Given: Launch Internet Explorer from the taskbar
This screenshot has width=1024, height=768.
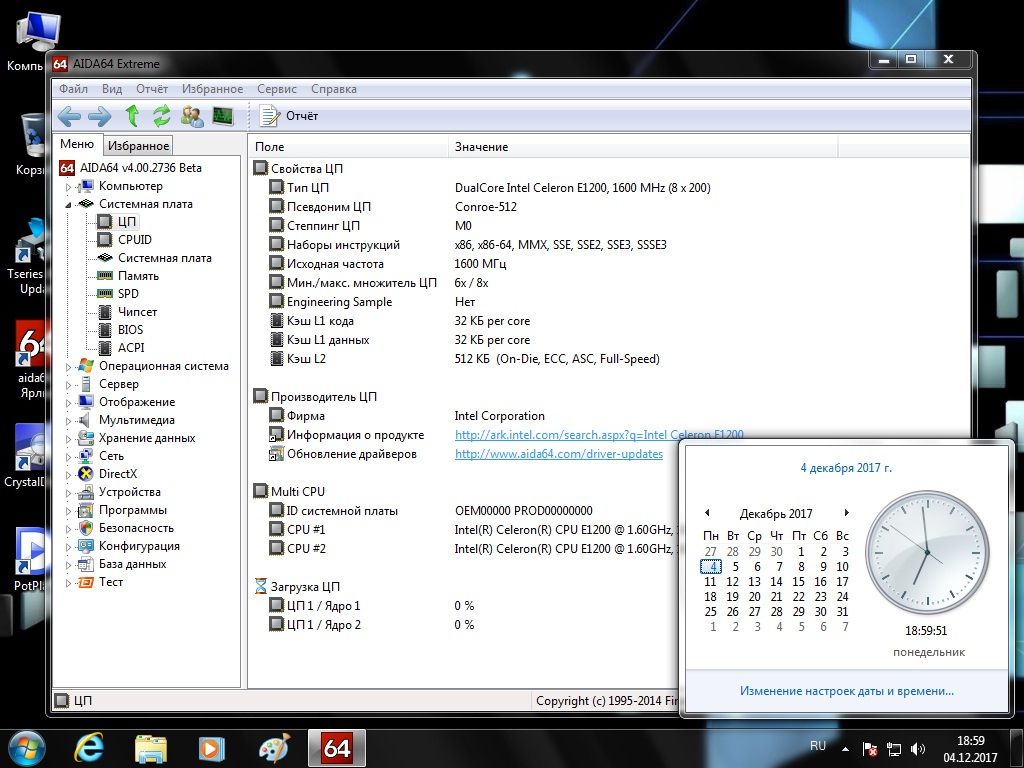Looking at the screenshot, I should click(x=88, y=748).
